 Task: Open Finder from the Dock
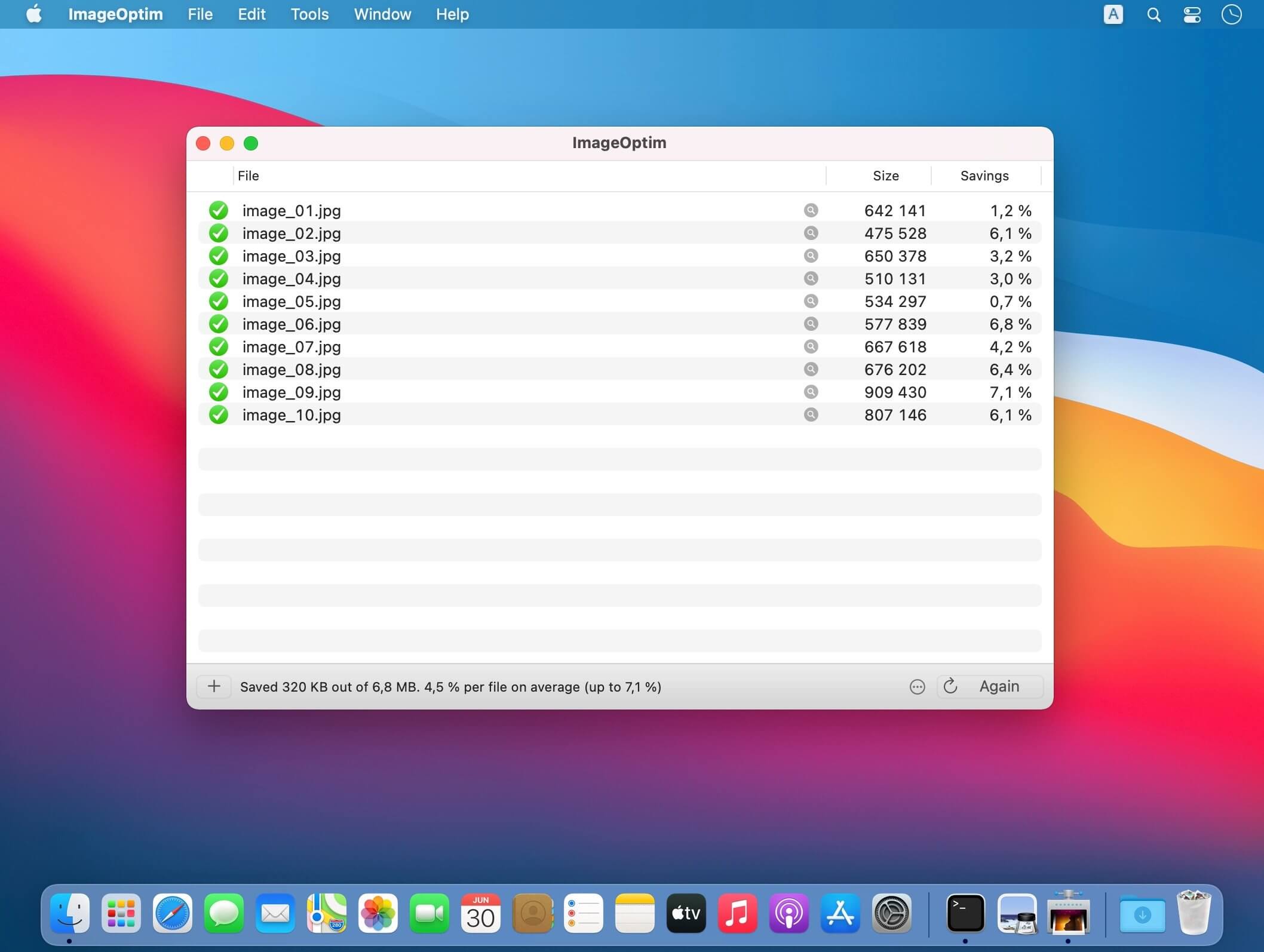(x=70, y=913)
